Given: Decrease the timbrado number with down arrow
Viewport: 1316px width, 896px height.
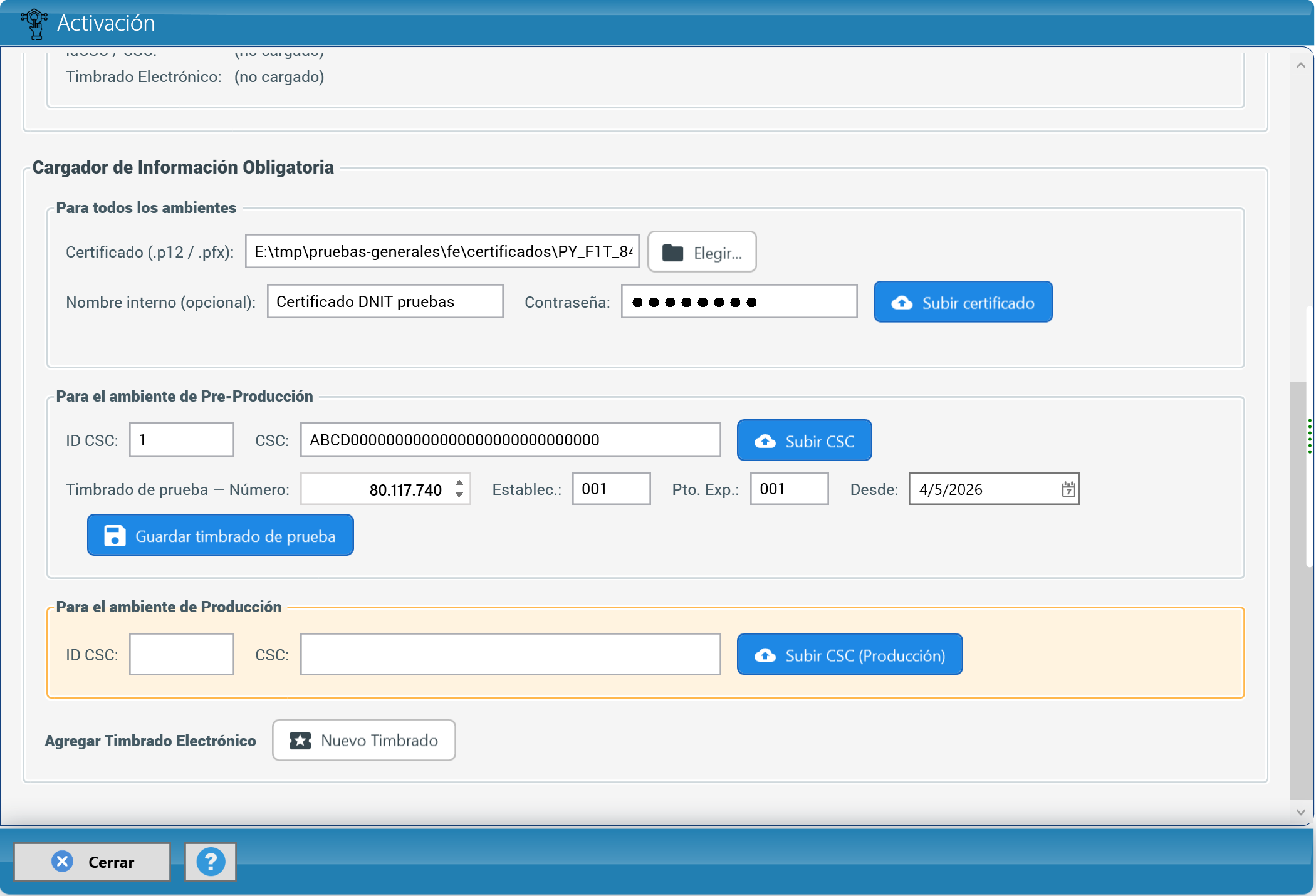Looking at the screenshot, I should coord(459,496).
